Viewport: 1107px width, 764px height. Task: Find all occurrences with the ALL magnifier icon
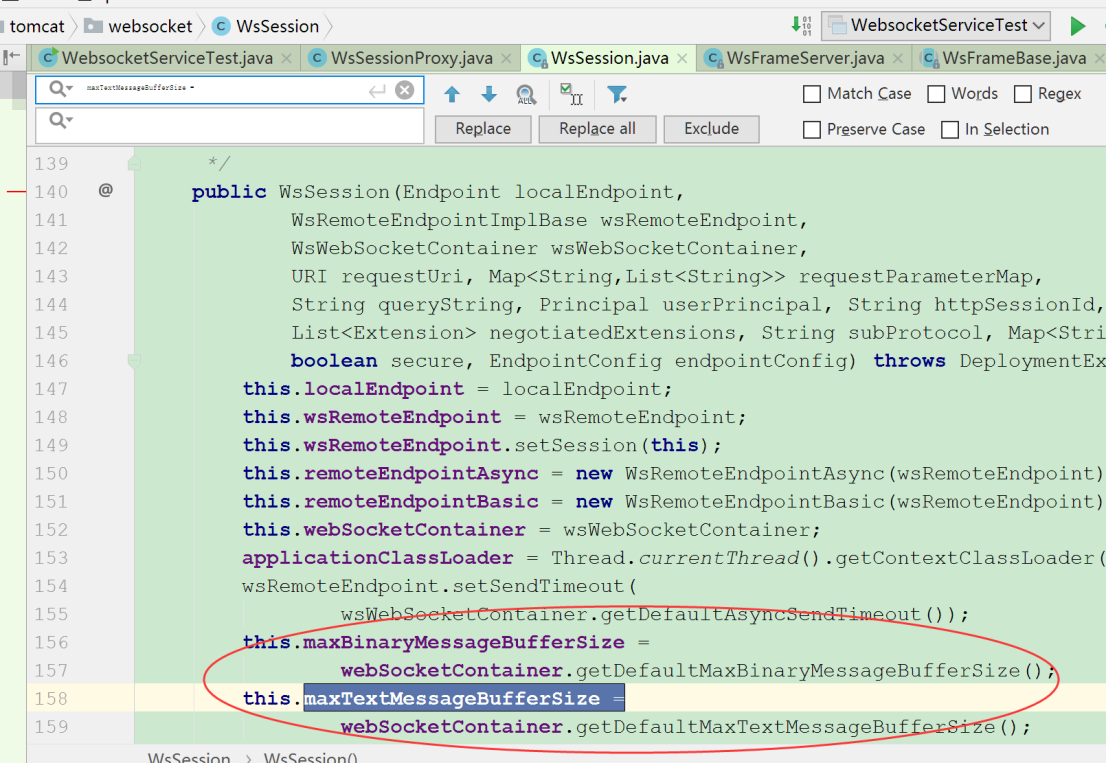click(x=526, y=94)
